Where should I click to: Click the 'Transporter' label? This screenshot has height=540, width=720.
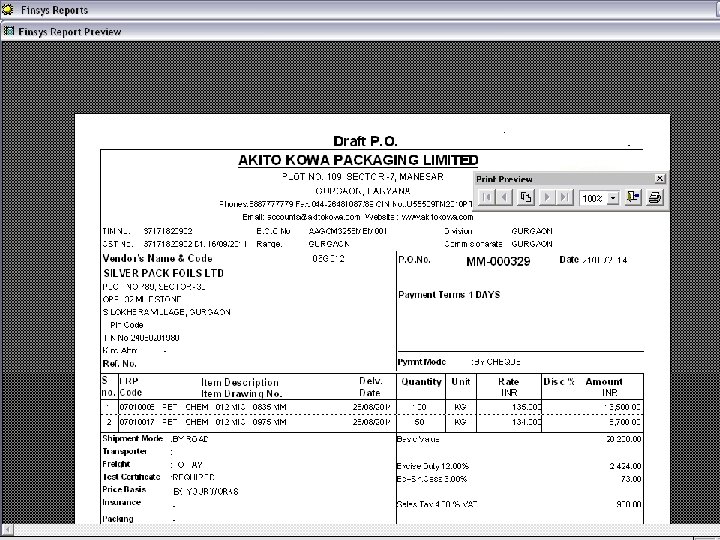click(x=124, y=451)
